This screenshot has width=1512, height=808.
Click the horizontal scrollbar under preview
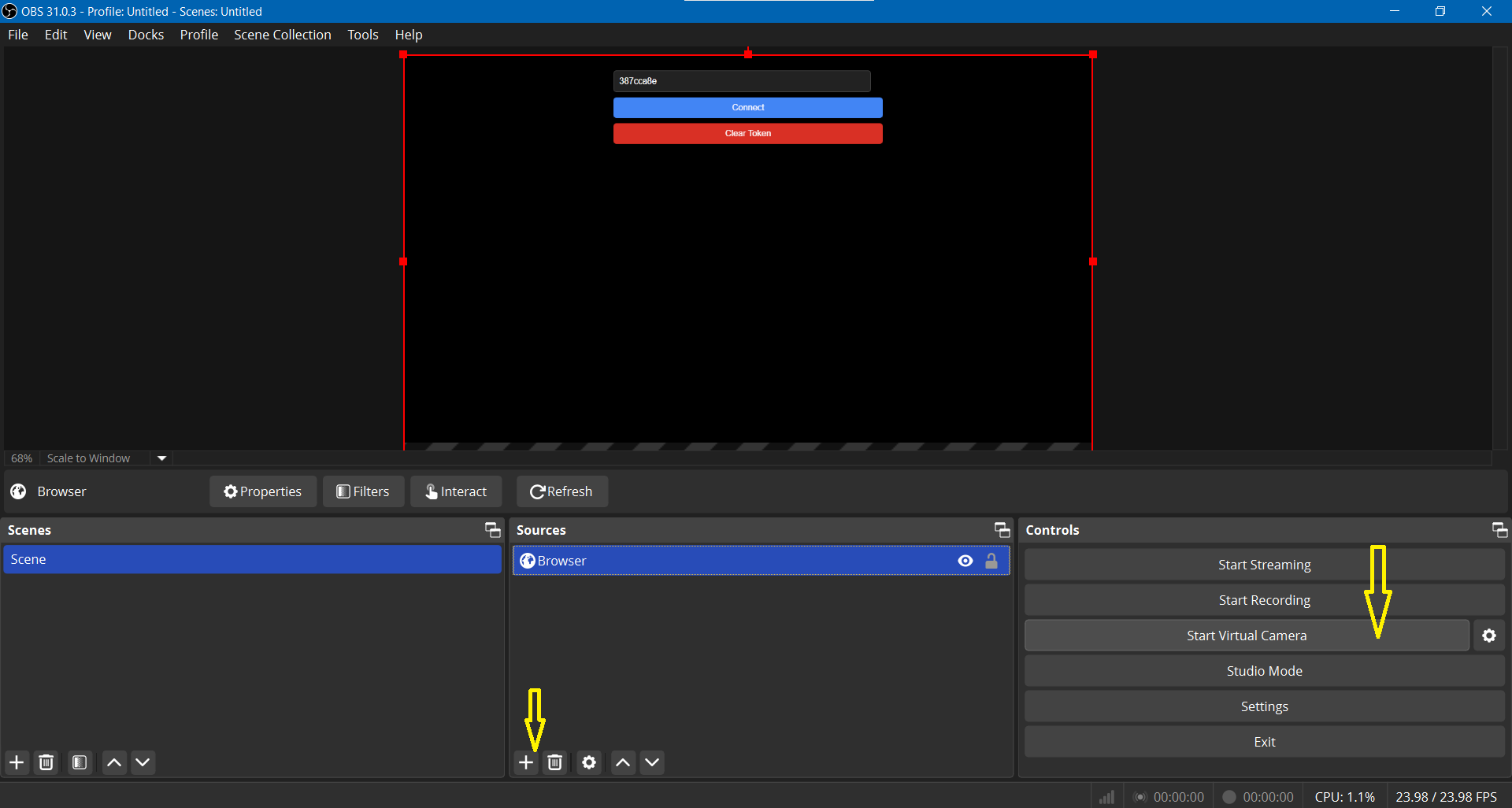point(832,458)
